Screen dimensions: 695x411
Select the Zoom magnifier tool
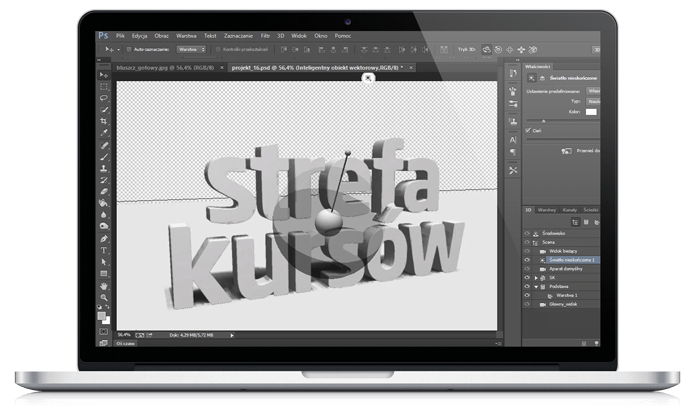(104, 297)
